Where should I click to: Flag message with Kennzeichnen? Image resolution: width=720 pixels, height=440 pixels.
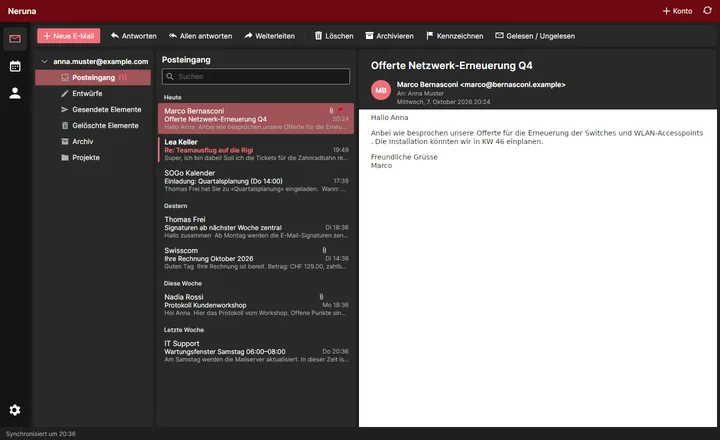pyautogui.click(x=455, y=36)
